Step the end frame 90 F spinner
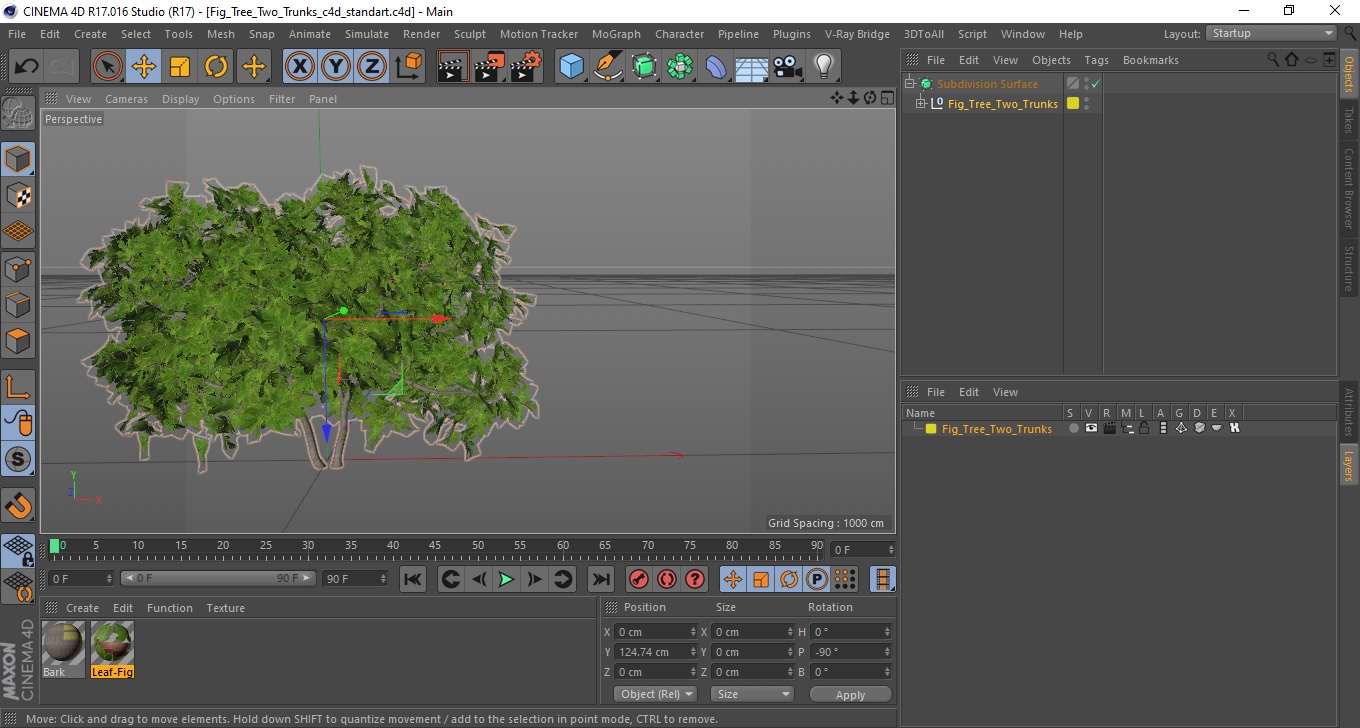The image size is (1360, 728). 382,579
